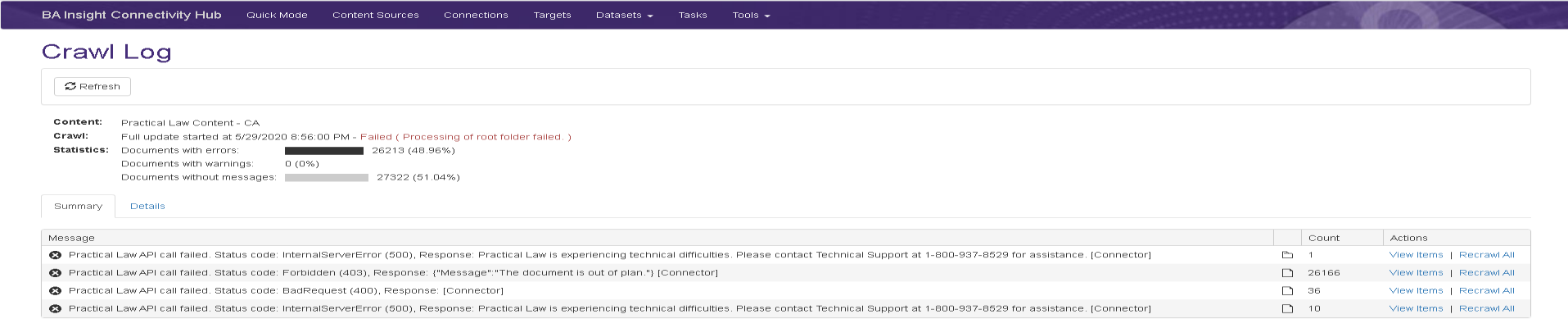The image size is (1568, 328).
Task: Click the "Documents with warnings:" label
Action: click(188, 164)
